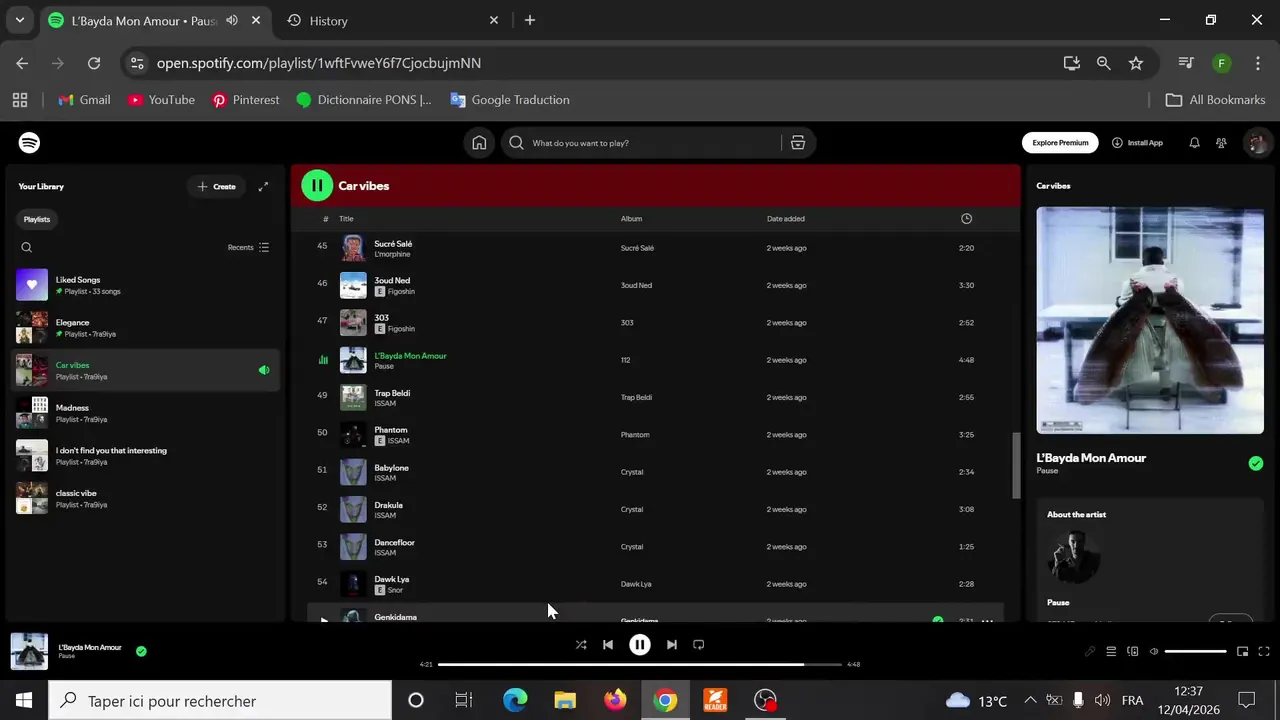Open Recents sort dropdown

[x=248, y=247]
